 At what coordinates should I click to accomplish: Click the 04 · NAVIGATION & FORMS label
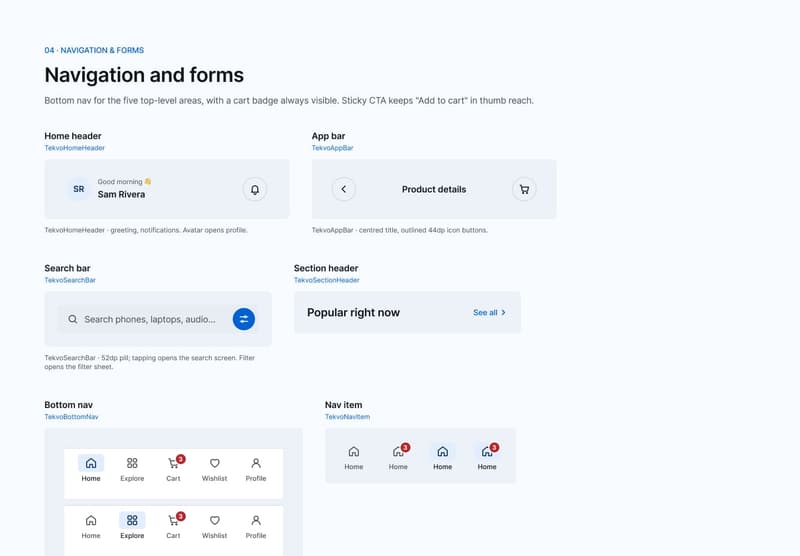pos(94,50)
